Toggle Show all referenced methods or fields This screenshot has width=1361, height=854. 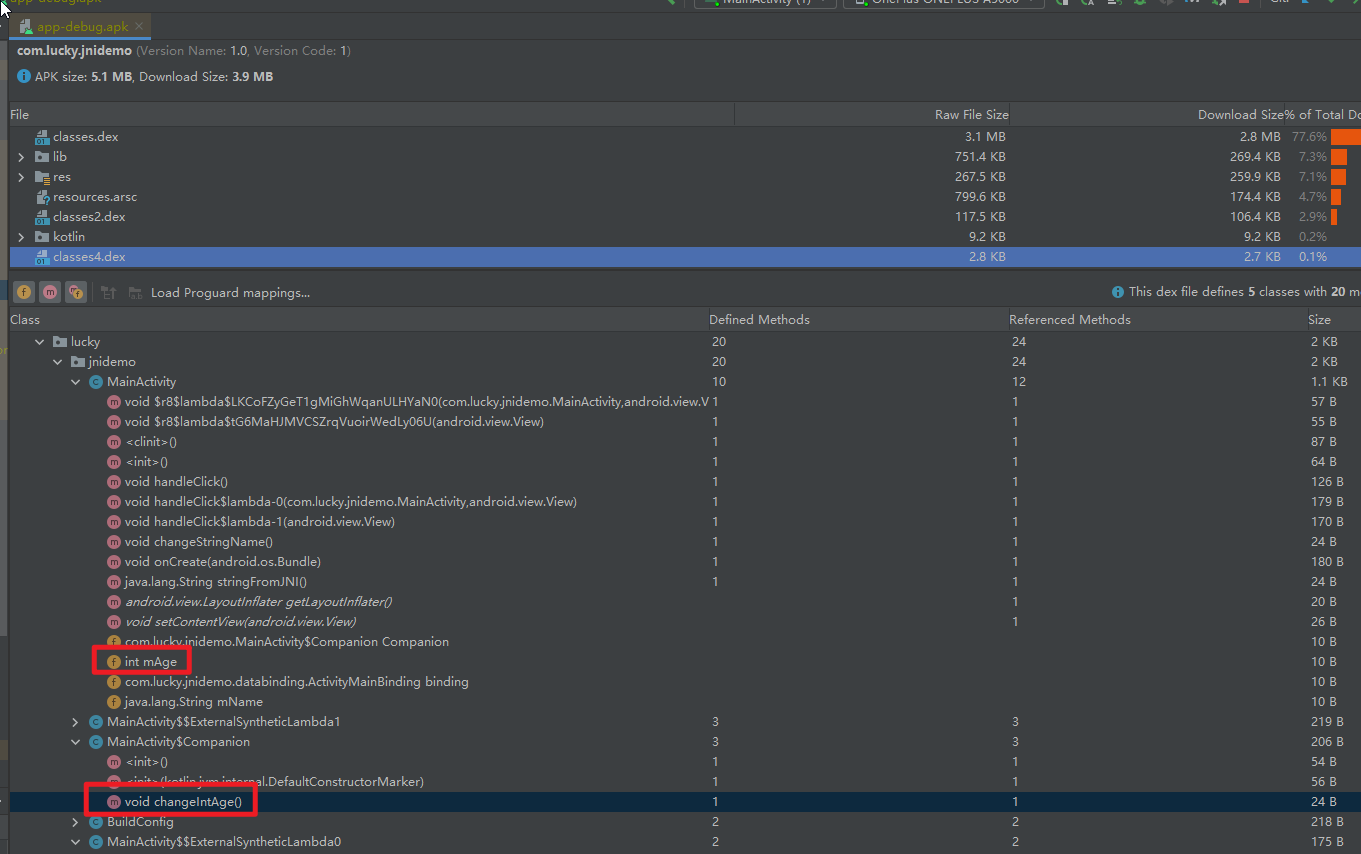coord(76,292)
